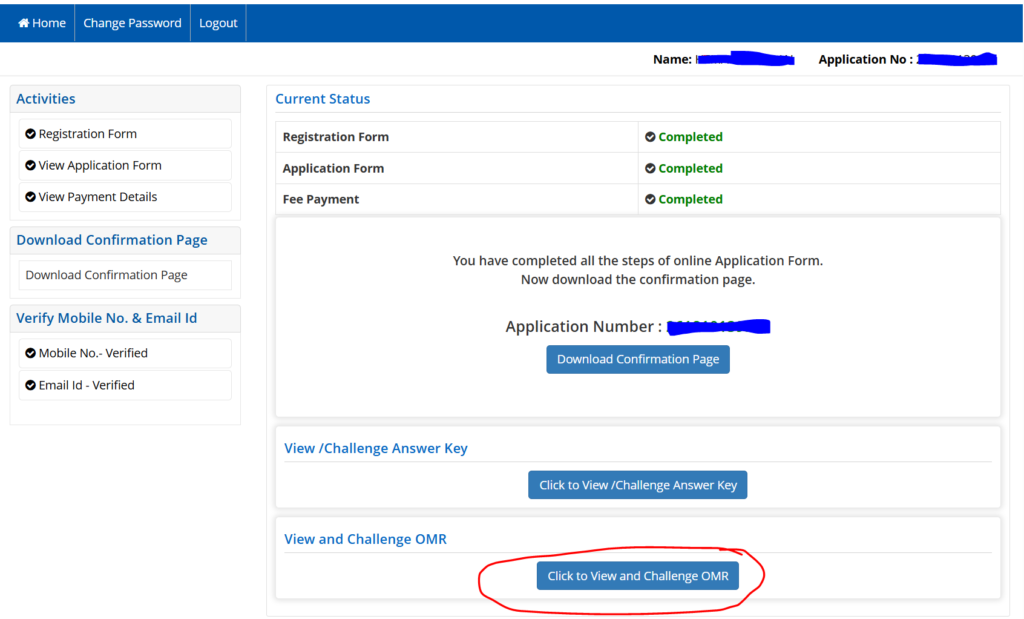Log out using the Logout menu item

pos(218,23)
